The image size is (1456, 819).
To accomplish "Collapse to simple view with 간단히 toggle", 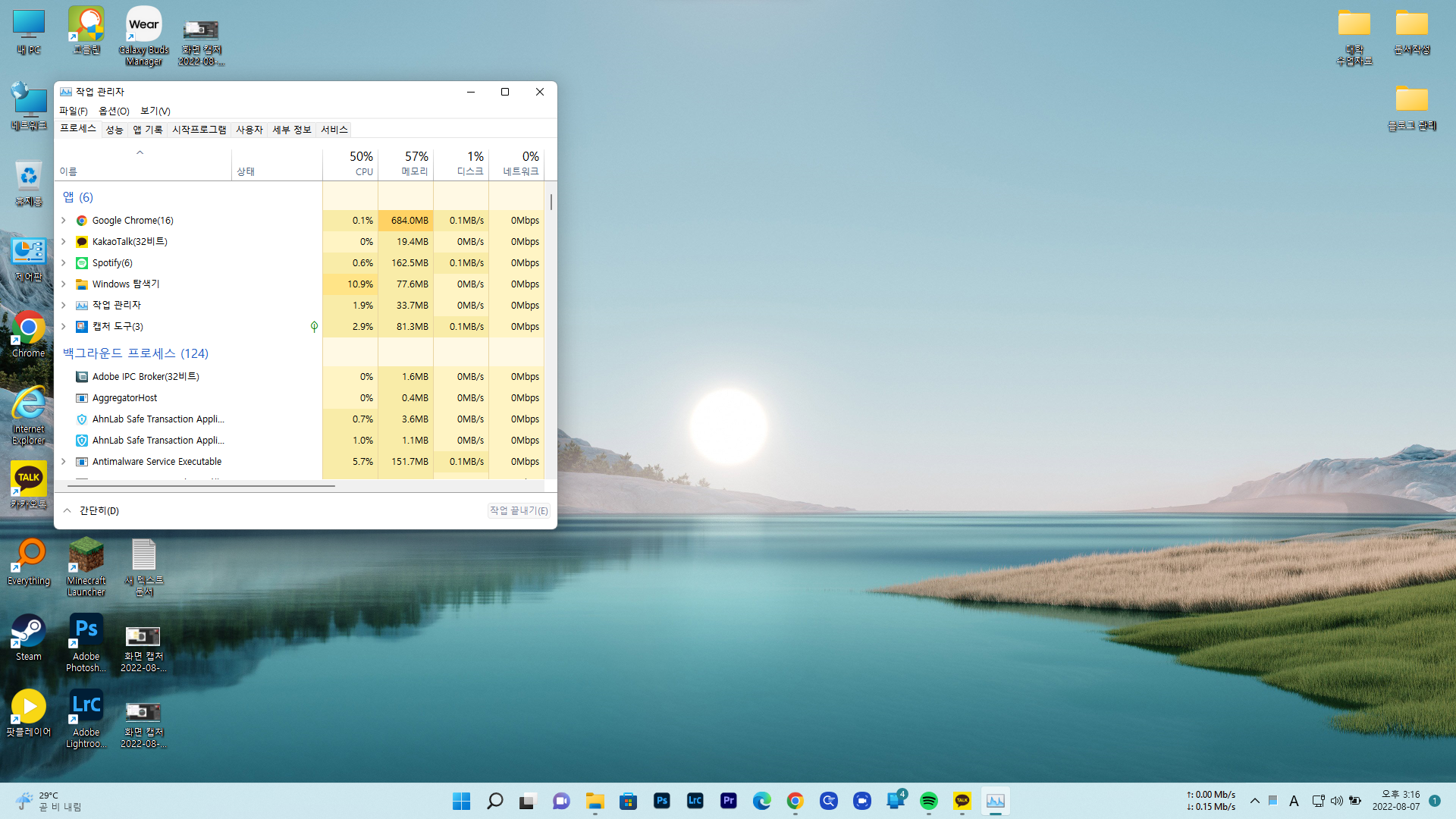I will point(91,511).
